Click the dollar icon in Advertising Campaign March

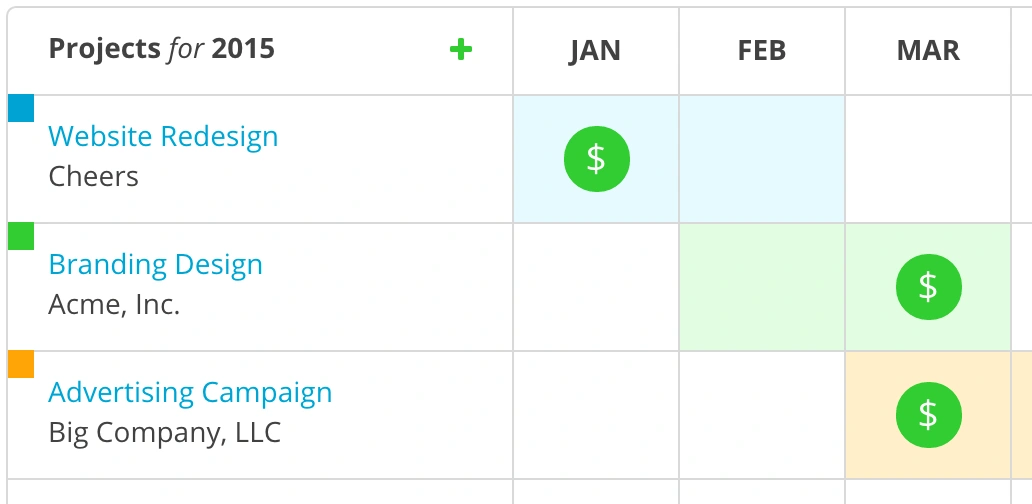[928, 414]
